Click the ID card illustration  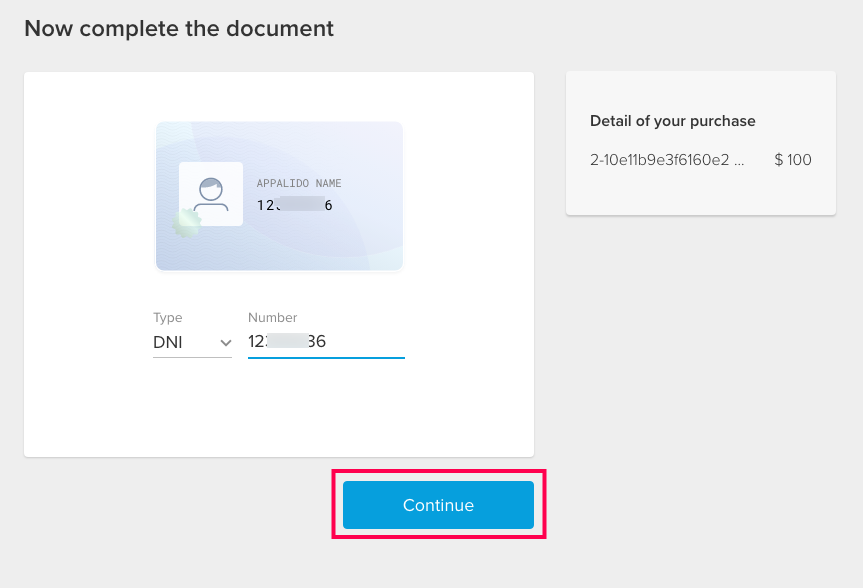(x=279, y=196)
